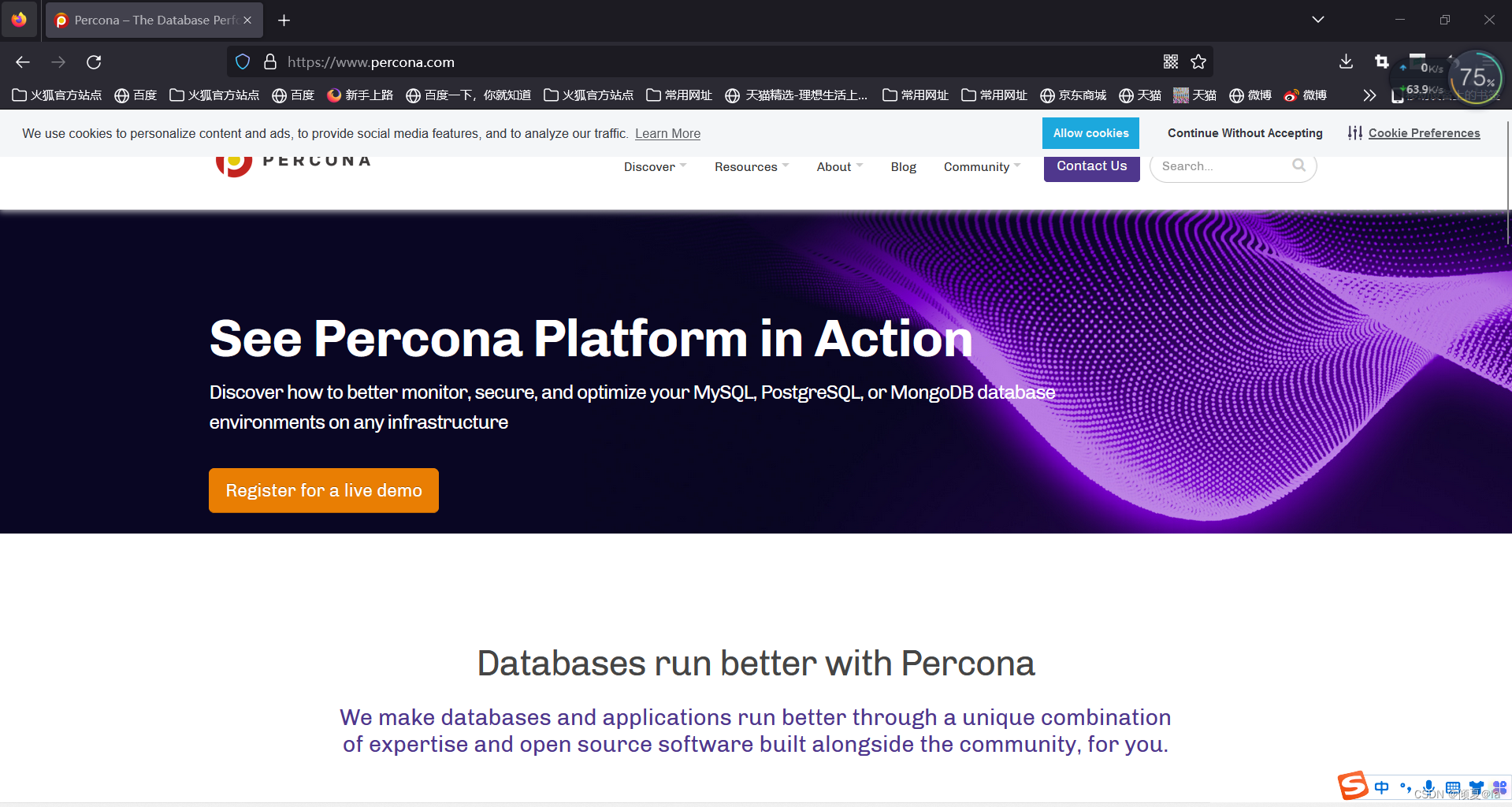Go forward one page
Viewport: 1512px width, 807px height.
58,62
